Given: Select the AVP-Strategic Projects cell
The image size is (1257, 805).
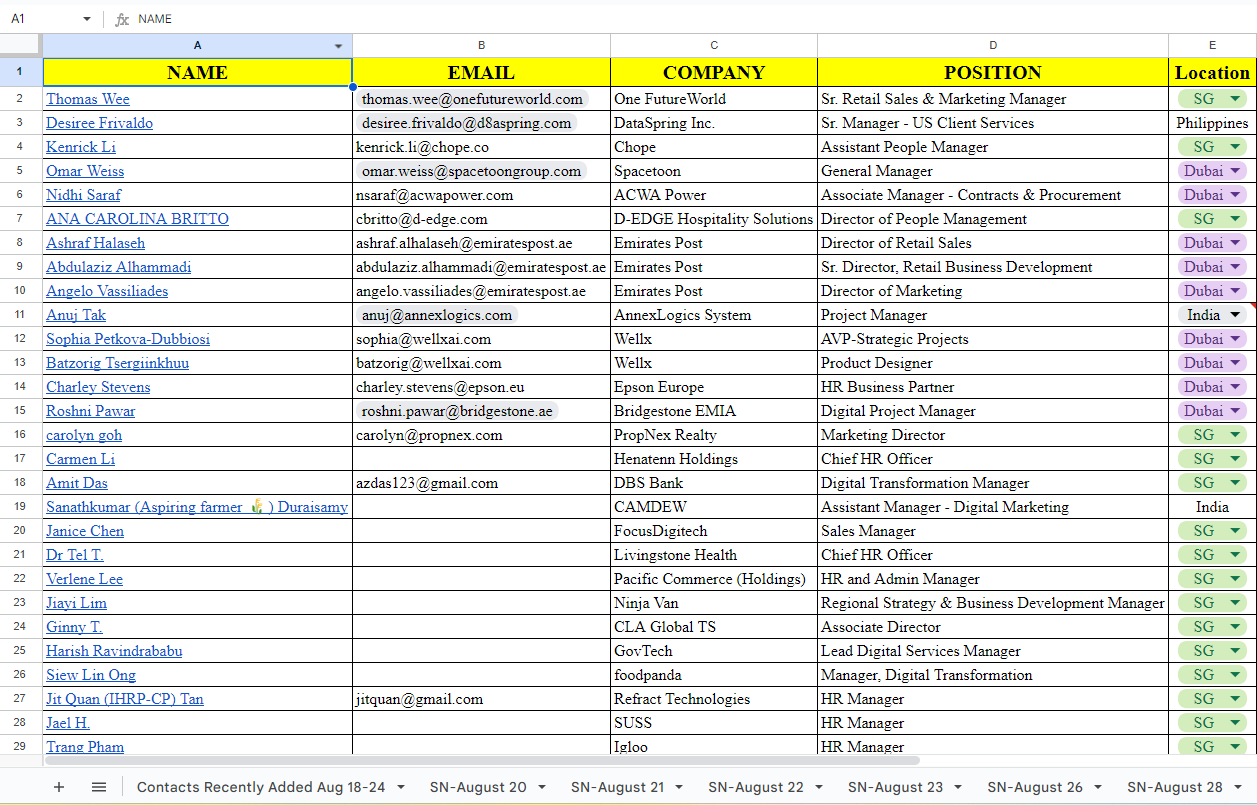Looking at the screenshot, I should (x=993, y=339).
